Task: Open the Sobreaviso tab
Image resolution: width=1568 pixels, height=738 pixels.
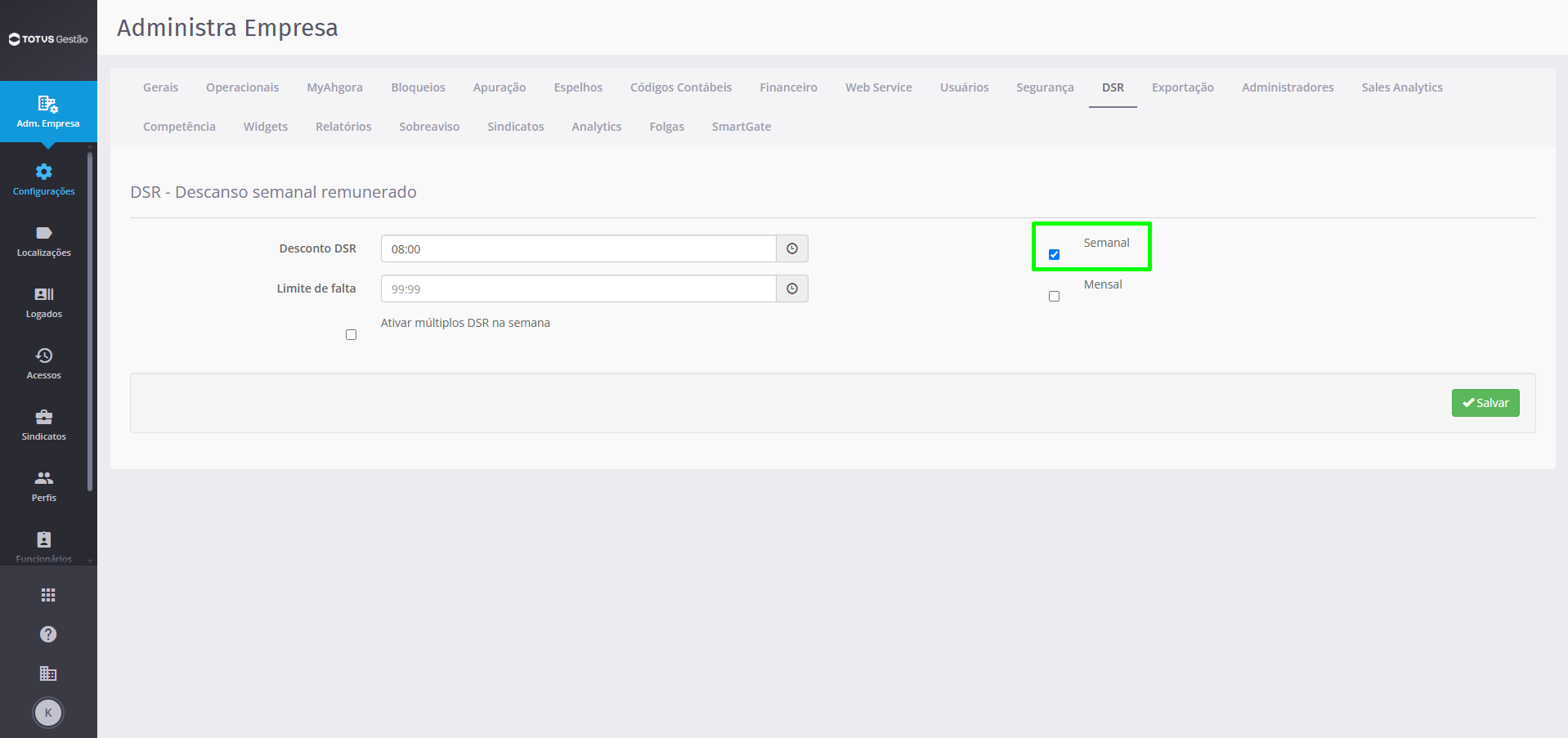Action: (429, 127)
